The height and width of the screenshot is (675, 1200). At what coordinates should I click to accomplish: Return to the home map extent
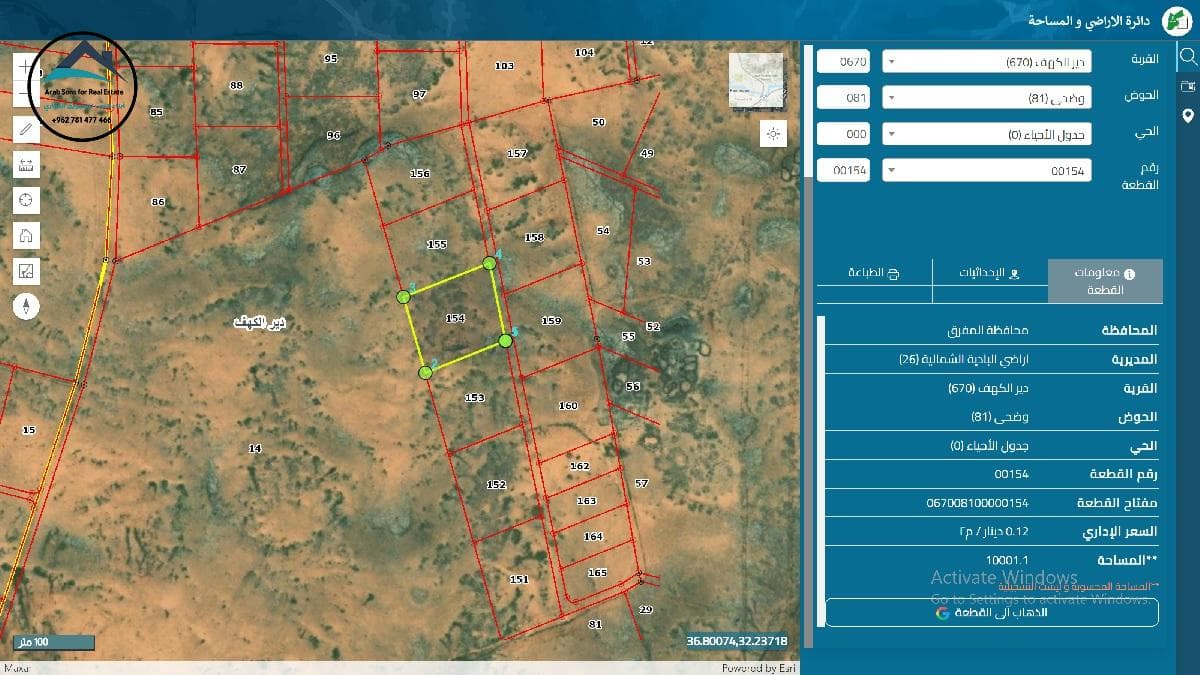[x=26, y=236]
